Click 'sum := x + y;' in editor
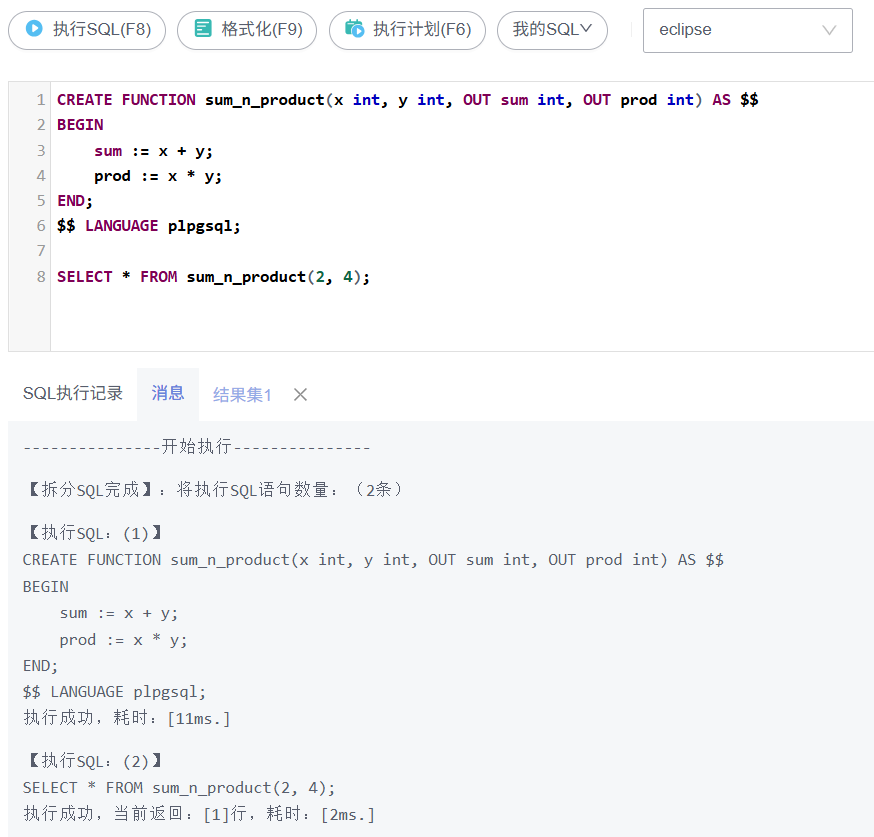874x837 pixels. (x=153, y=151)
